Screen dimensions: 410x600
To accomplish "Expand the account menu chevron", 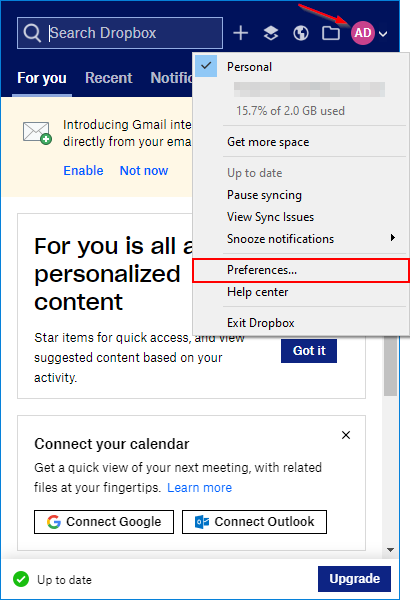I will pyautogui.click(x=383, y=34).
